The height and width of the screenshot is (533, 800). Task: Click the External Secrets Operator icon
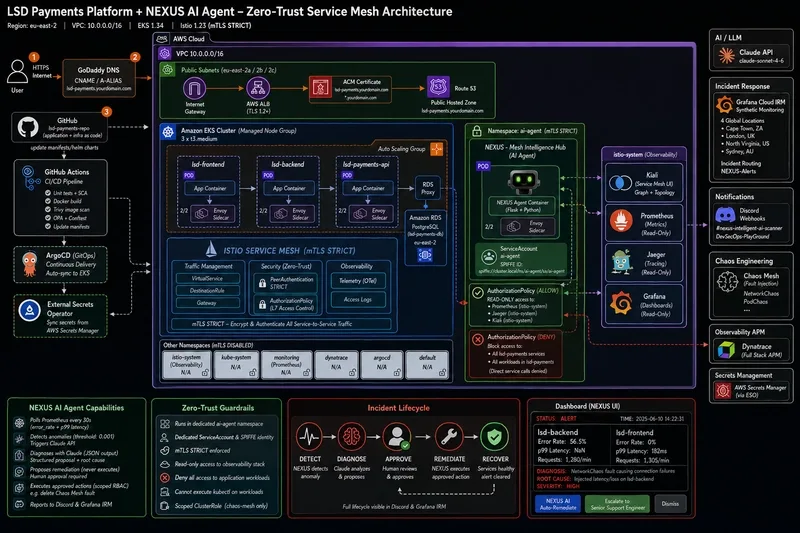coord(30,310)
